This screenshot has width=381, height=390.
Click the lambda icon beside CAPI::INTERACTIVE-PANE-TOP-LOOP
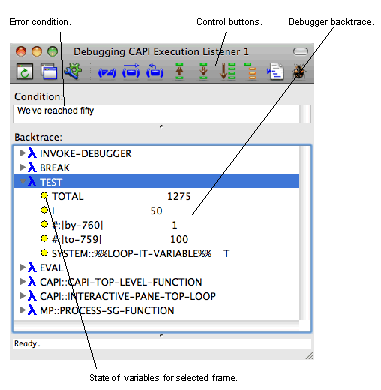pos(32,296)
